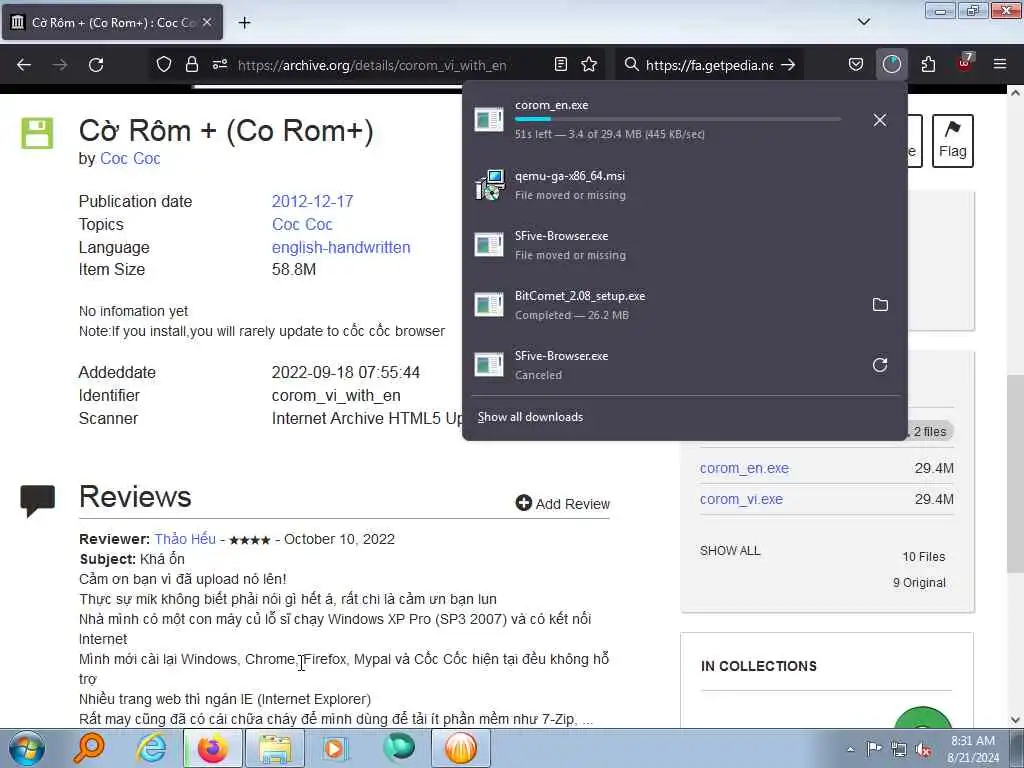Download corom_en.exe from file list
The width and height of the screenshot is (1024, 768).
pos(744,468)
